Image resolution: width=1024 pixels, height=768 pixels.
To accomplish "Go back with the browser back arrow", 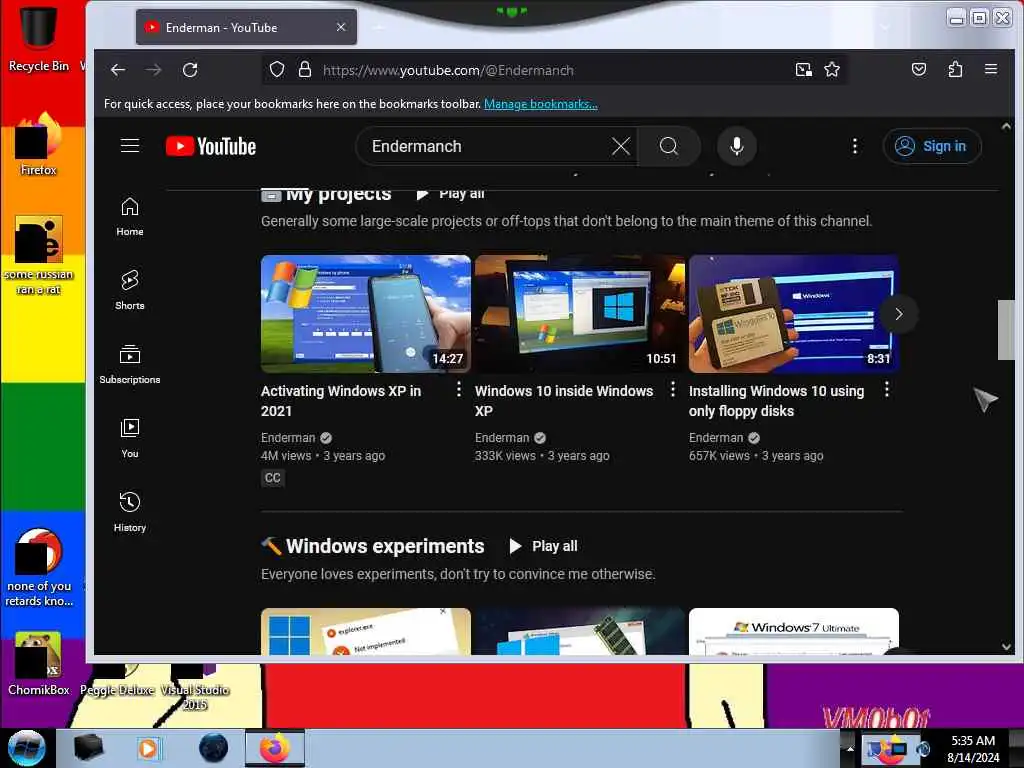I will [118, 70].
